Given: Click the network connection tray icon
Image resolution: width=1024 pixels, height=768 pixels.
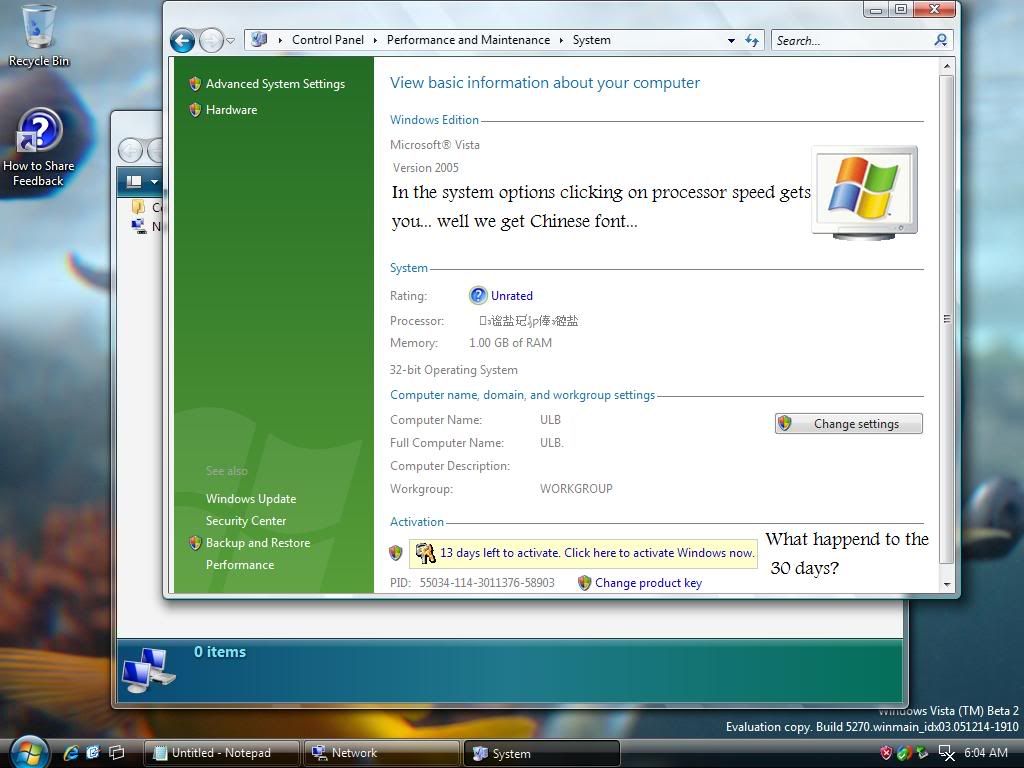Looking at the screenshot, I should 946,753.
